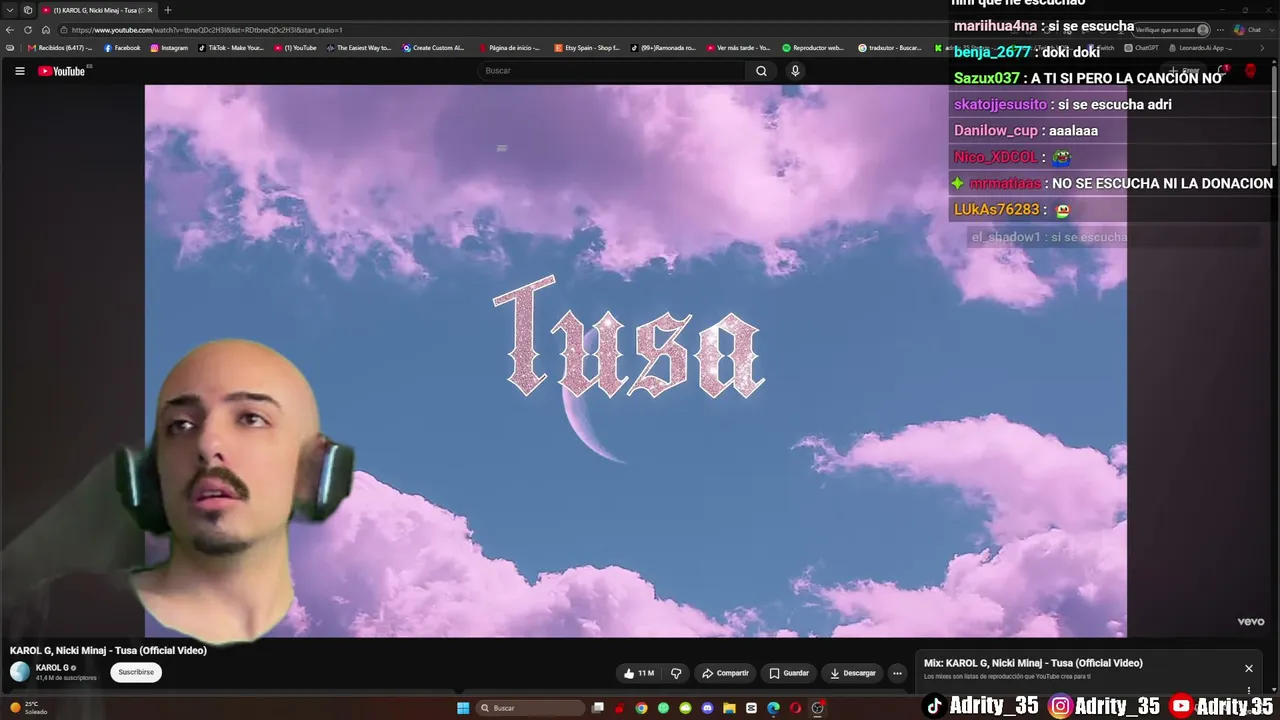
Task: Close the KAROL G Tusa tab
Action: pos(150,10)
